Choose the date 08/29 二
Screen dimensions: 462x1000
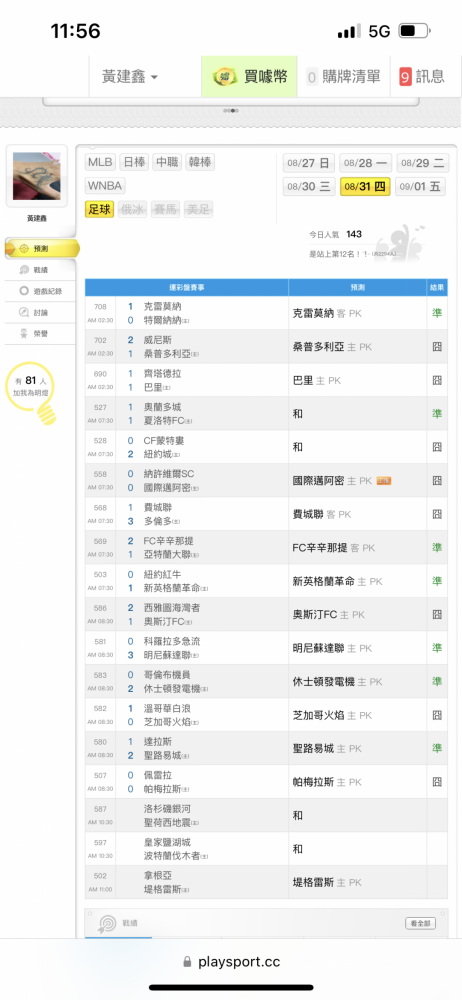pyautogui.click(x=422, y=163)
